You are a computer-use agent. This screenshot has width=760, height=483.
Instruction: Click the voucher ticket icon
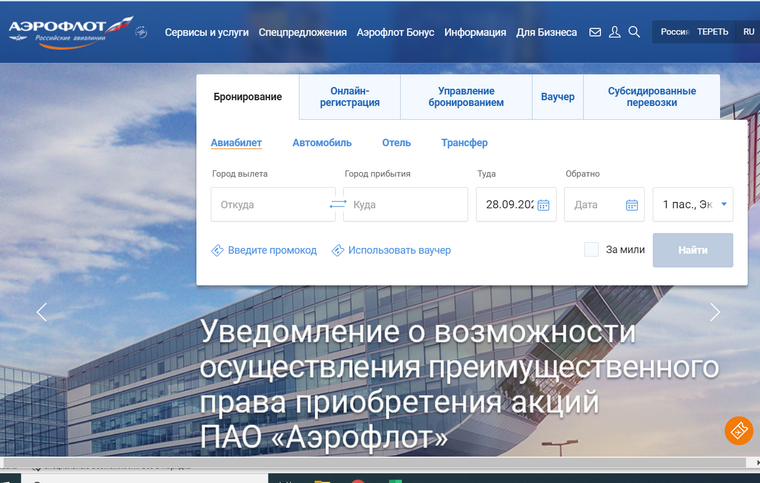(337, 250)
